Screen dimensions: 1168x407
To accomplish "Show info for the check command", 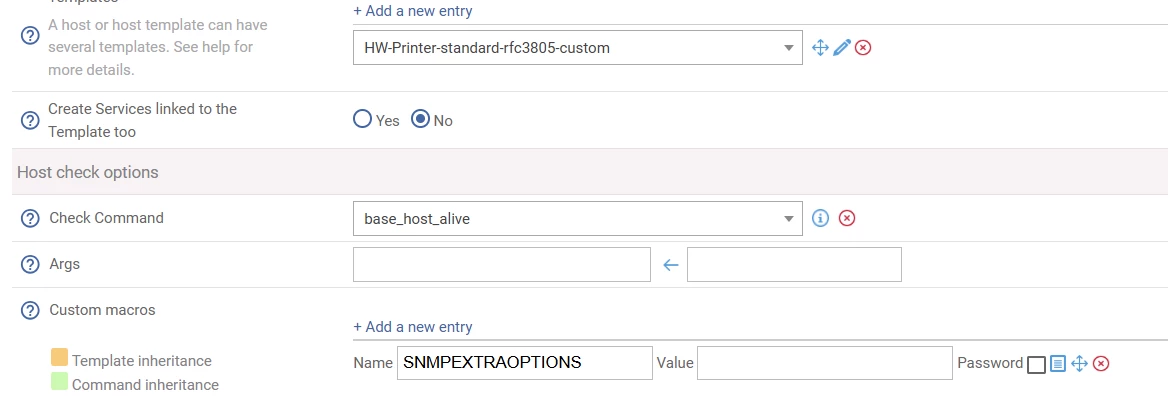I will 821,218.
